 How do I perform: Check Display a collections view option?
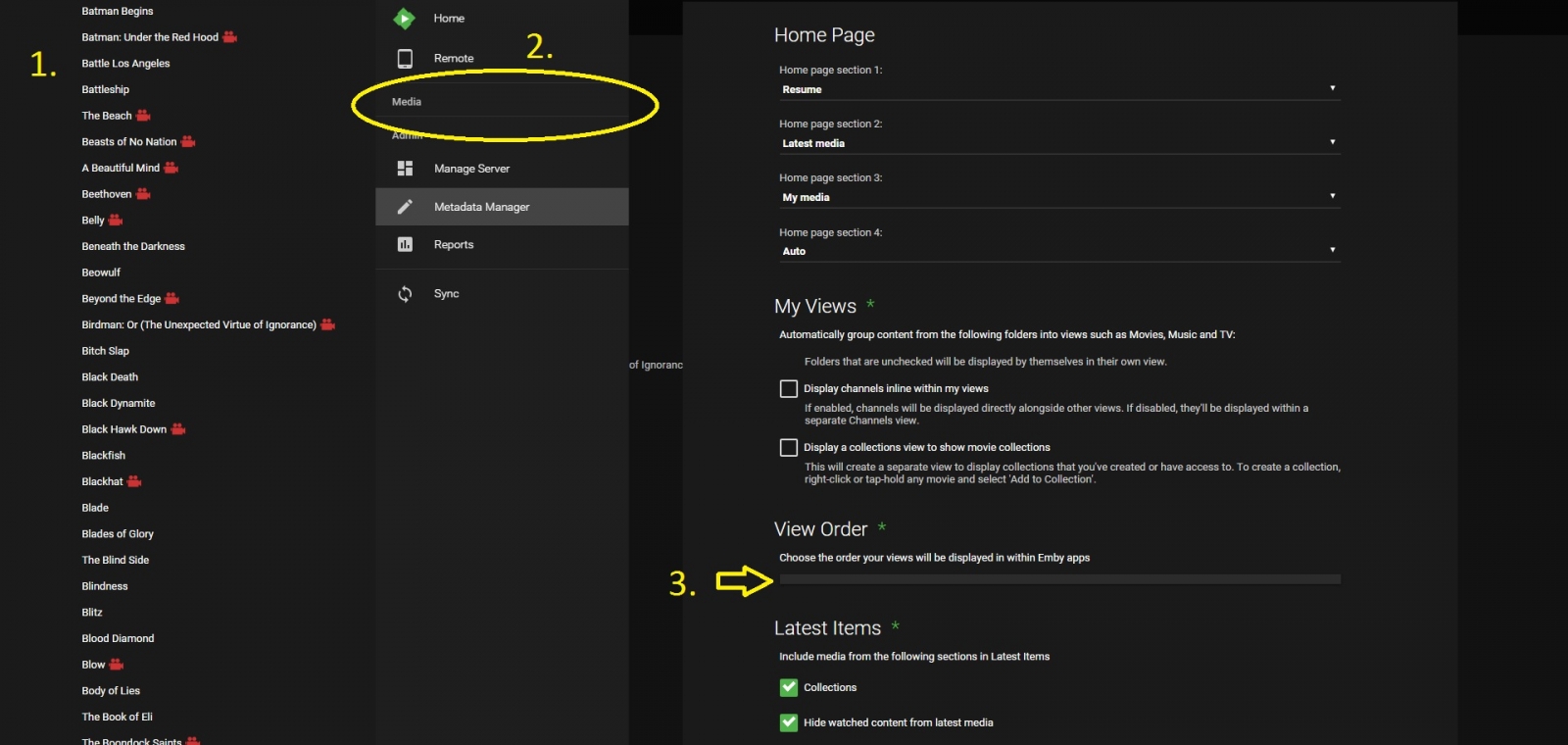pyautogui.click(x=788, y=448)
